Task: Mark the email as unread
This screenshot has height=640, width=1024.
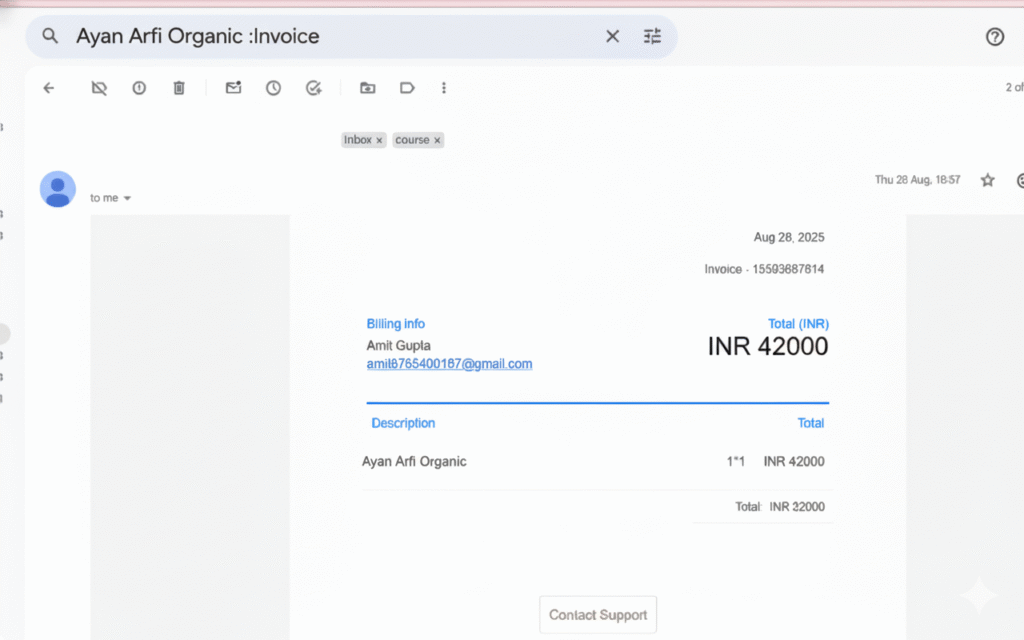Action: pos(233,88)
